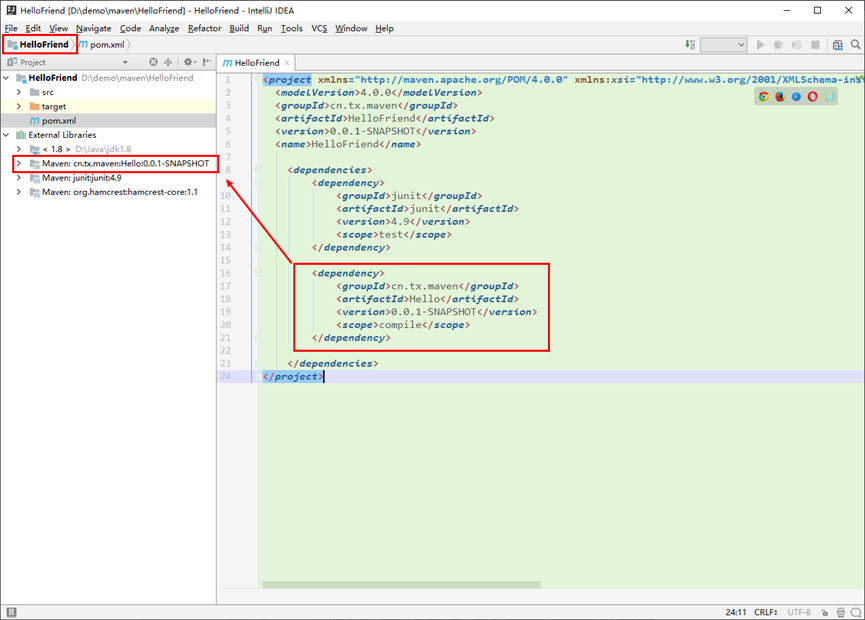Expand Maven cn.tx.maven:Hello:0.0.1-SNAPSHOT library
The image size is (865, 620).
(x=19, y=164)
